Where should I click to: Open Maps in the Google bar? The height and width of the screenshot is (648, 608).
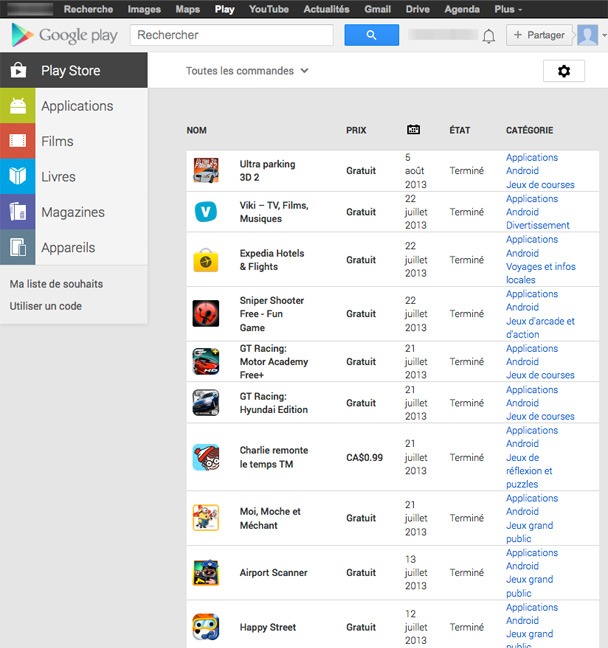coord(188,9)
